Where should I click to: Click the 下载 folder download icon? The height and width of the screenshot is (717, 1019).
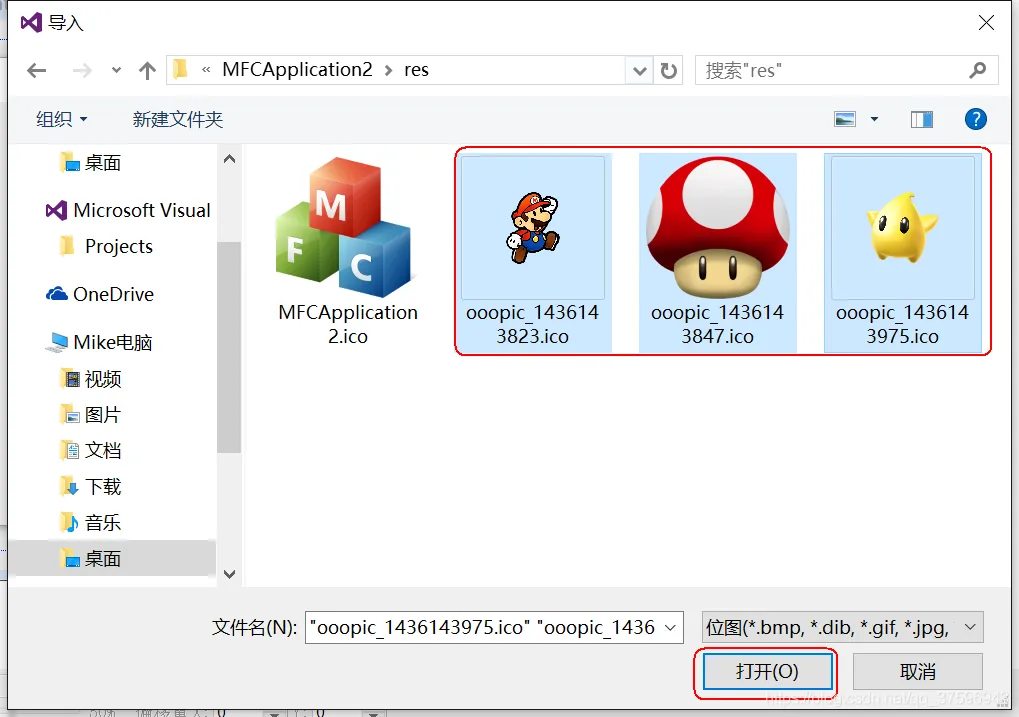pos(69,486)
